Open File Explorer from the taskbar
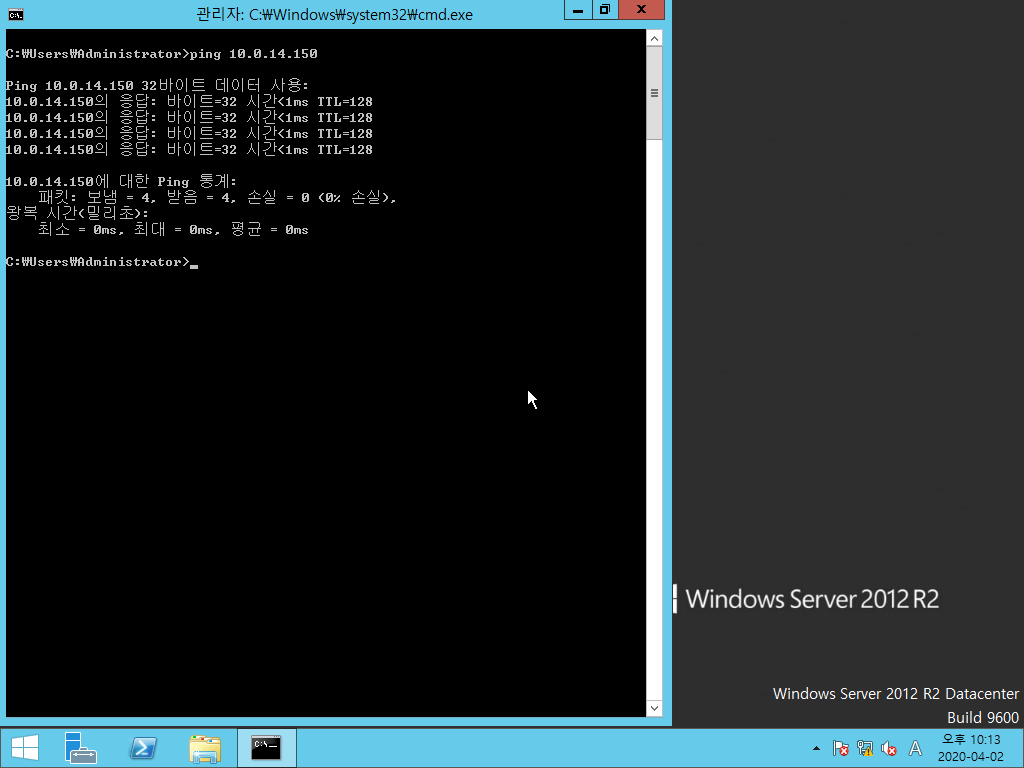Image resolution: width=1024 pixels, height=768 pixels. (x=205, y=748)
